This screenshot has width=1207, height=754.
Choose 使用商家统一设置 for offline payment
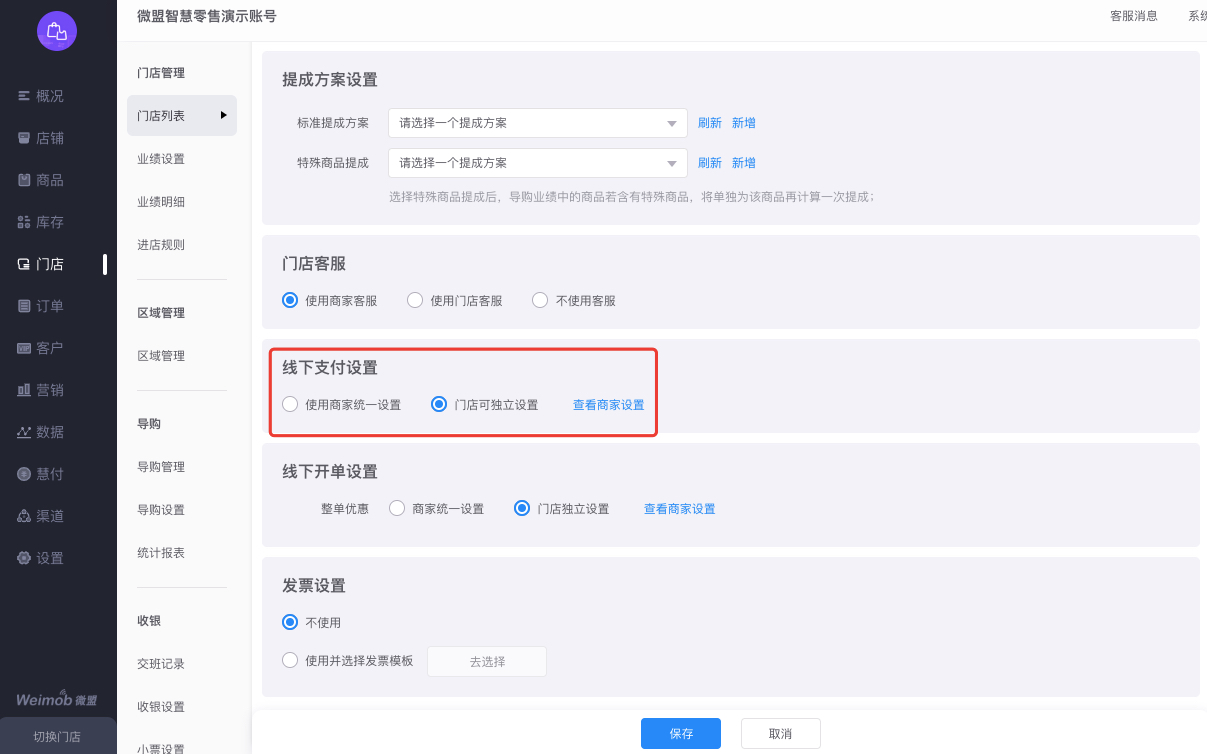pos(290,405)
